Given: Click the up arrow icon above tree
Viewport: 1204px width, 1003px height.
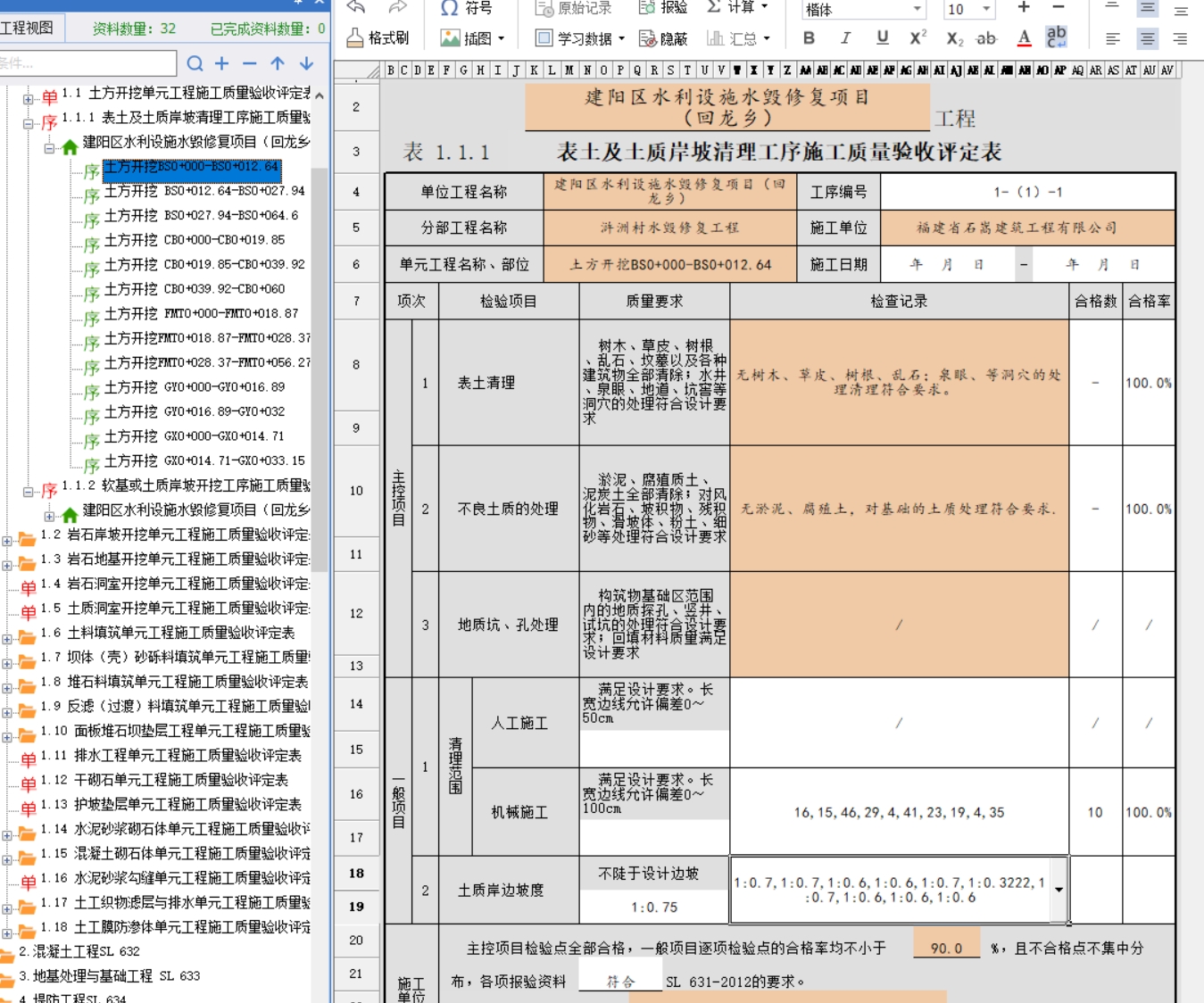Looking at the screenshot, I should (278, 63).
